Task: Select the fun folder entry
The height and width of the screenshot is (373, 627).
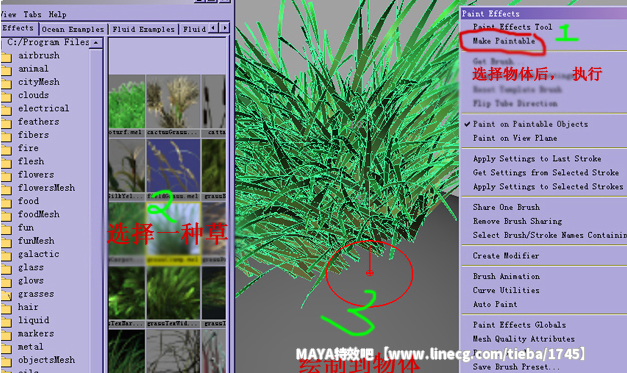Action: 26,227
